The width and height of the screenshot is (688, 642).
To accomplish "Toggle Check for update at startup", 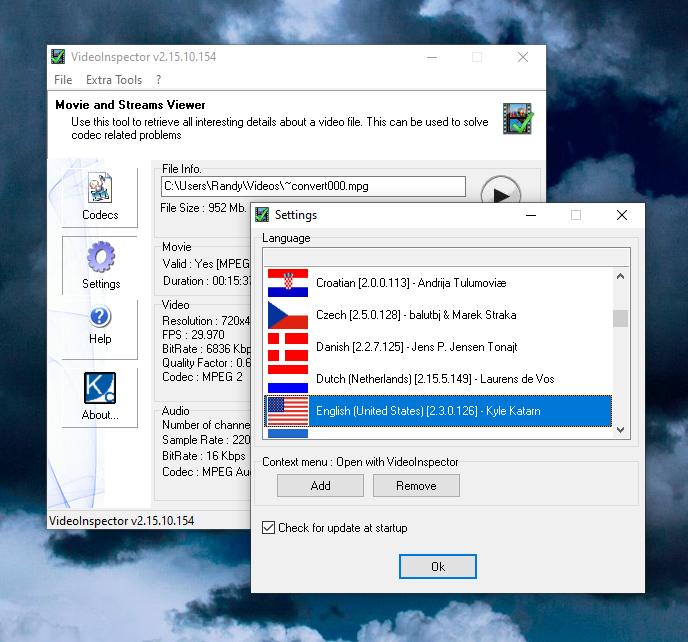I will point(268,527).
